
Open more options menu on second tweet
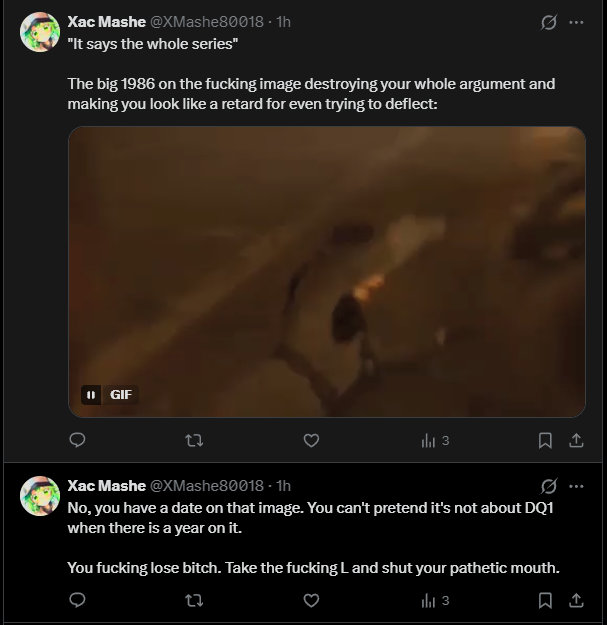coord(576,486)
